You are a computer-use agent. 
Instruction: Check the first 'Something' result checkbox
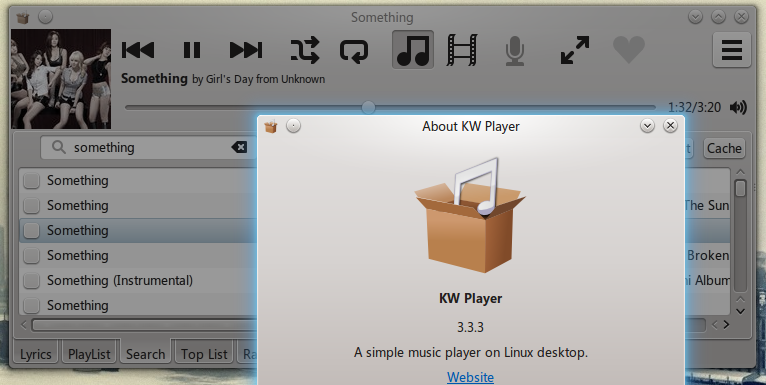(x=32, y=180)
